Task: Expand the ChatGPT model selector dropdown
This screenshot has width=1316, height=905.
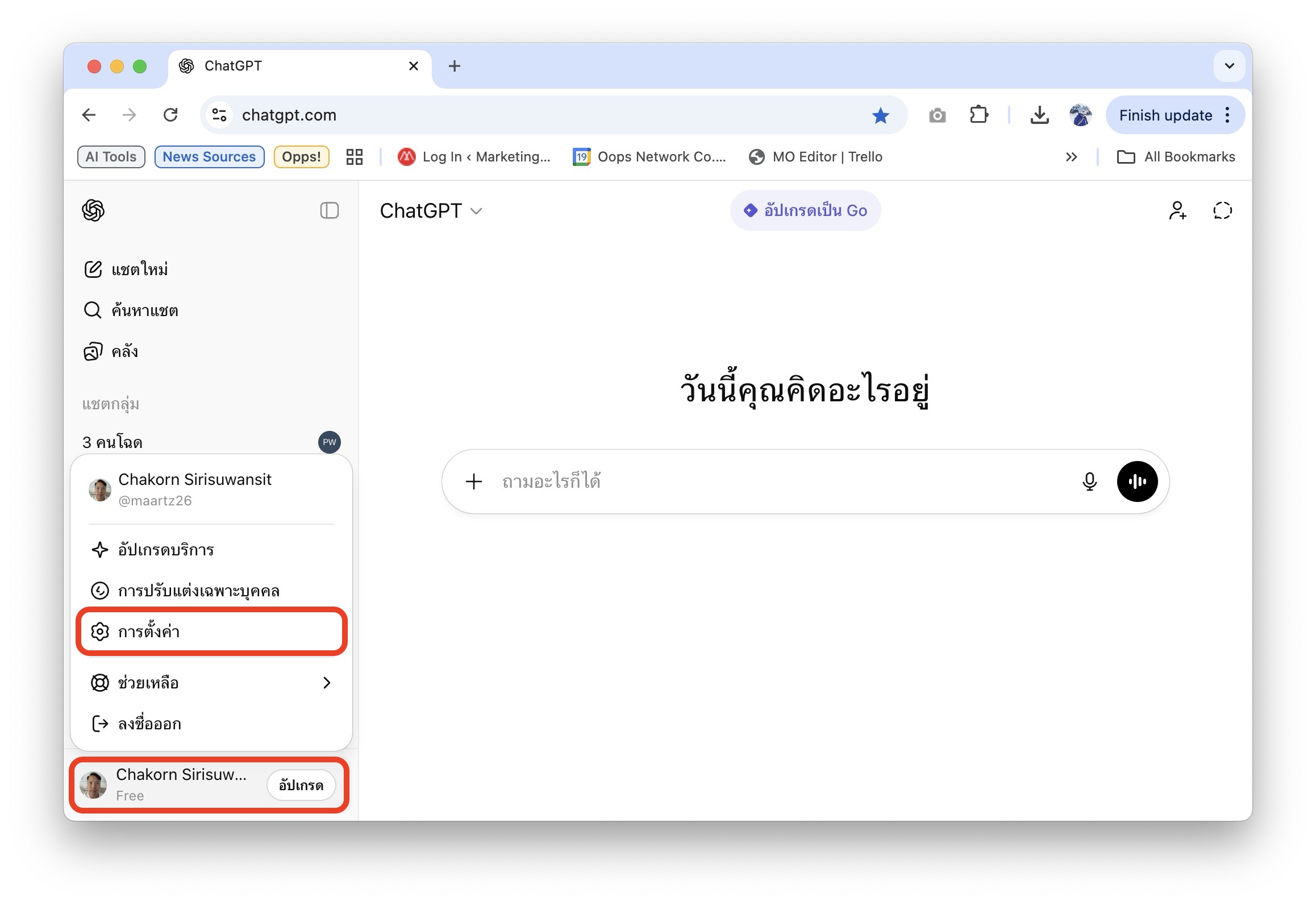Action: [x=431, y=211]
